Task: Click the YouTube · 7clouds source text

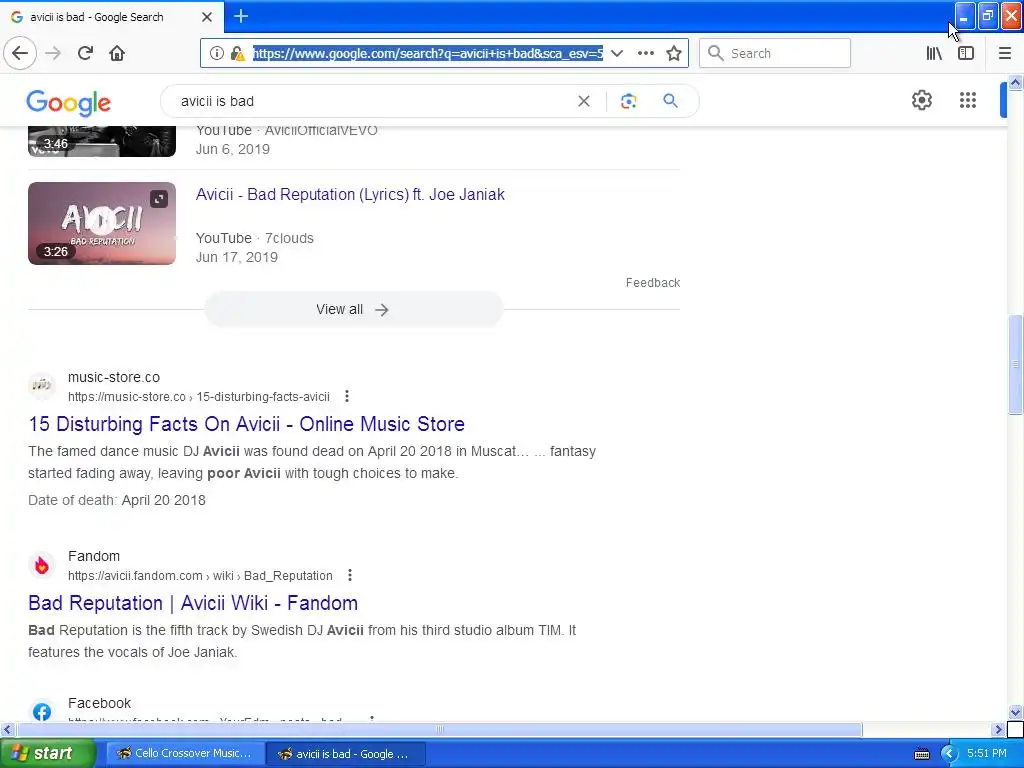Action: [x=255, y=238]
